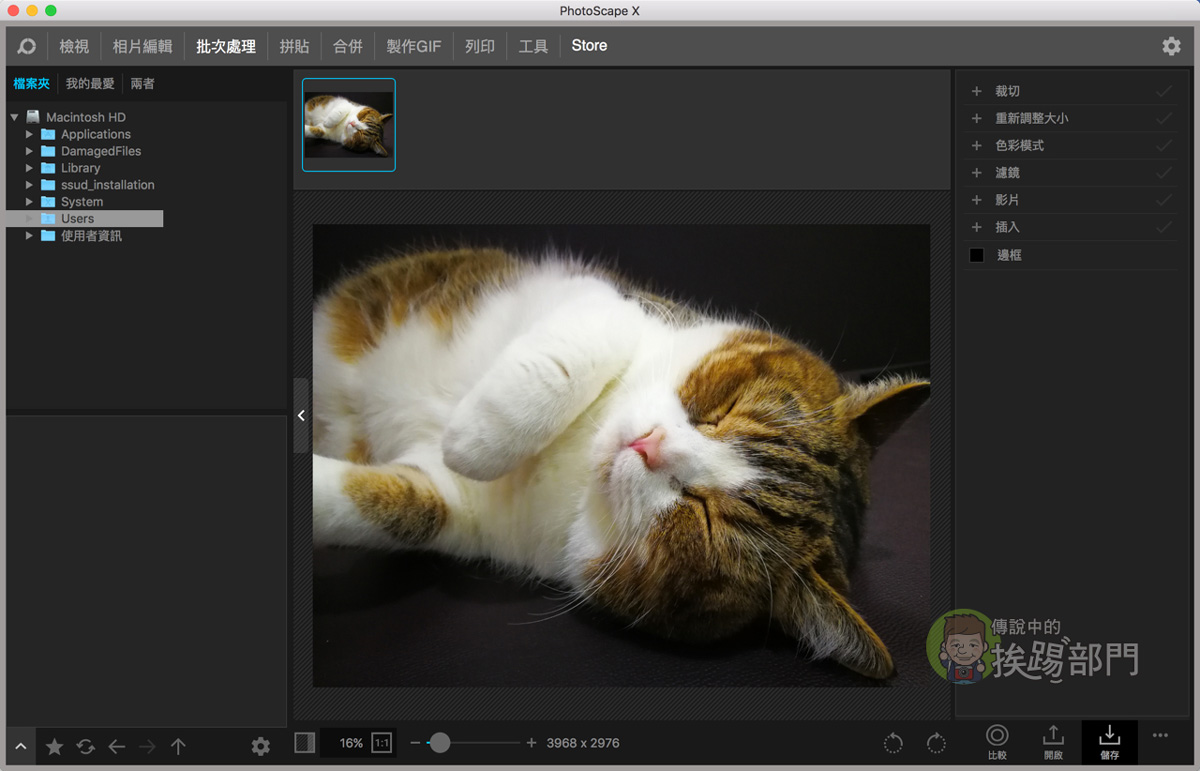Open the Store tab
1200x771 pixels.
[x=589, y=46]
